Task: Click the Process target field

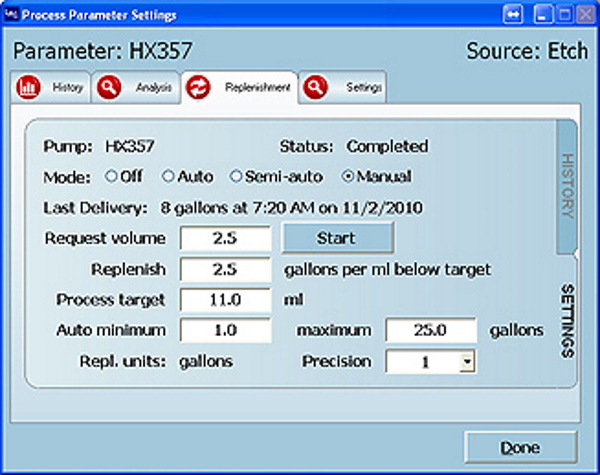Action: [x=226, y=299]
